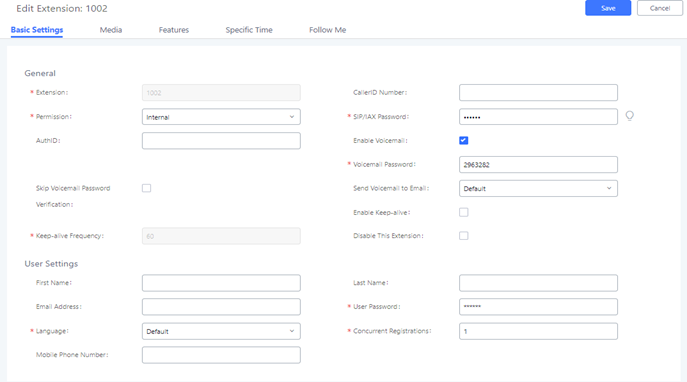Tick the Disable This Extension checkbox
This screenshot has width=687, height=382.
464,236
